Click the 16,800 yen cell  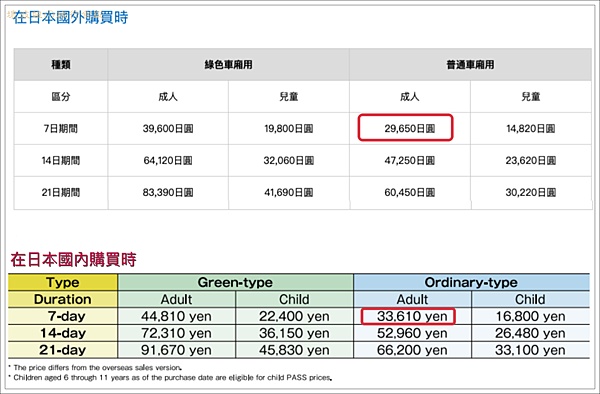click(x=530, y=316)
